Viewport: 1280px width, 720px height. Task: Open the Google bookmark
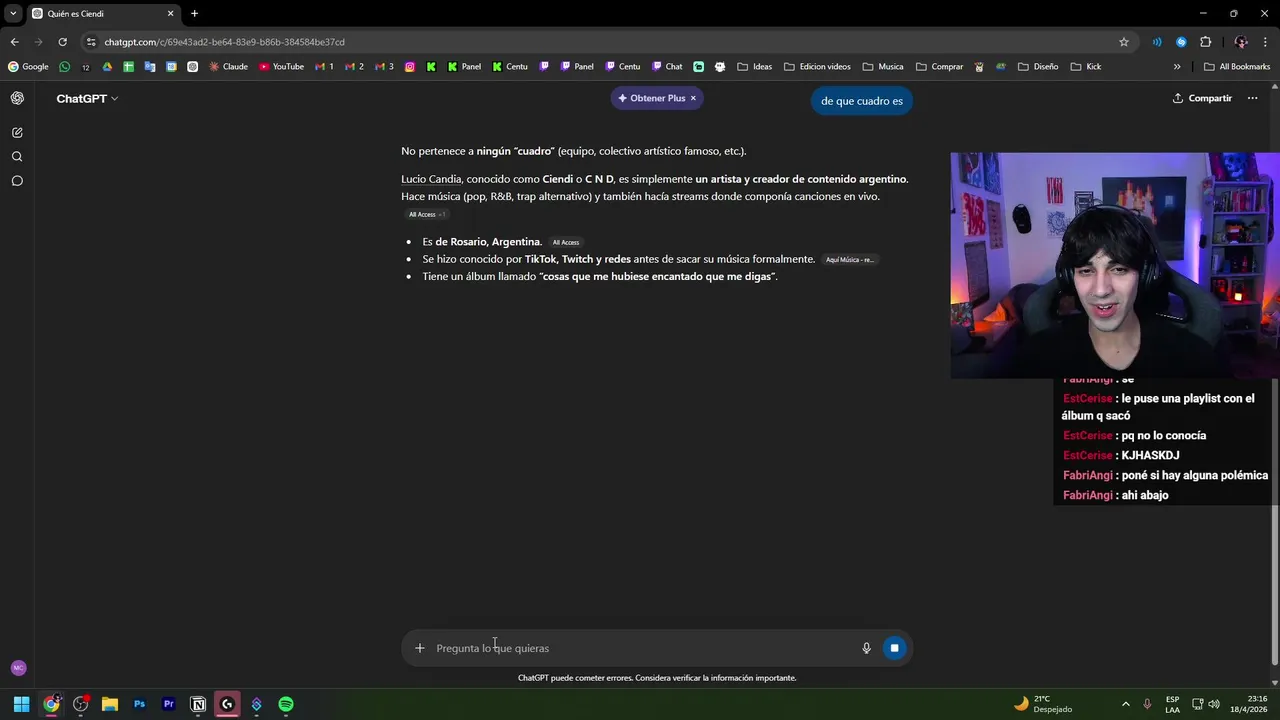click(28, 67)
